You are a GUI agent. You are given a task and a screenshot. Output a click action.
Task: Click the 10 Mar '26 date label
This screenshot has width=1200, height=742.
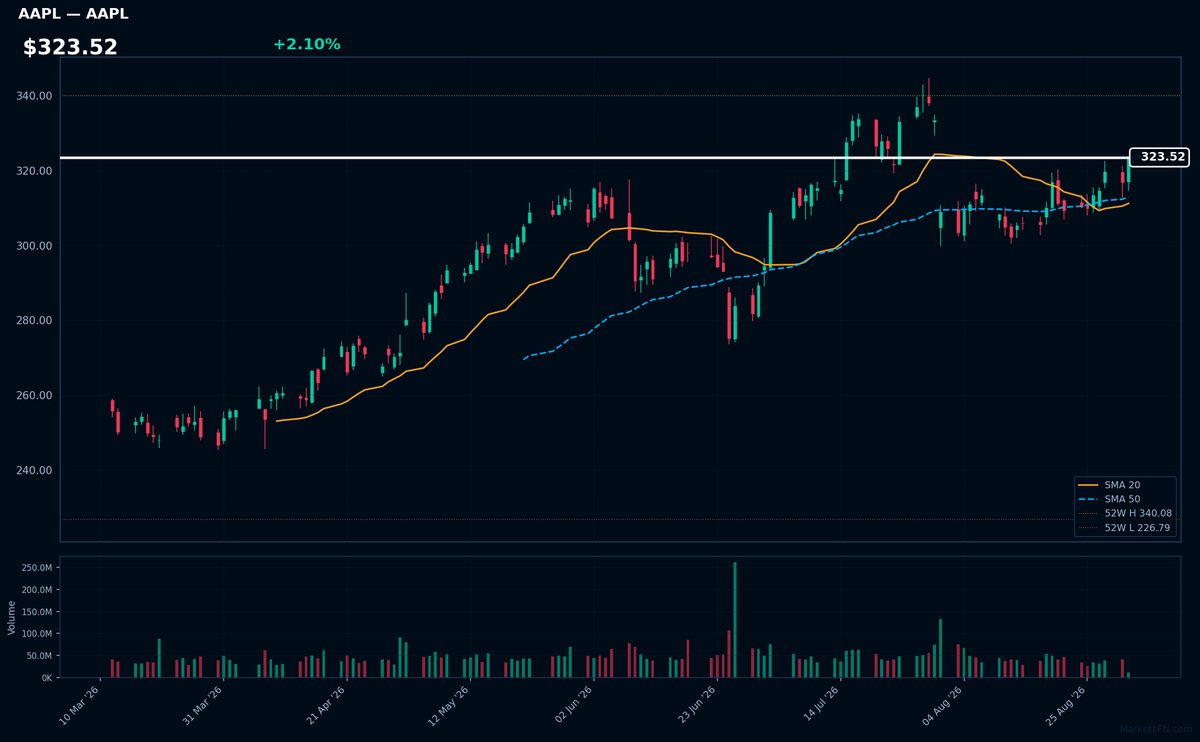[x=81, y=706]
